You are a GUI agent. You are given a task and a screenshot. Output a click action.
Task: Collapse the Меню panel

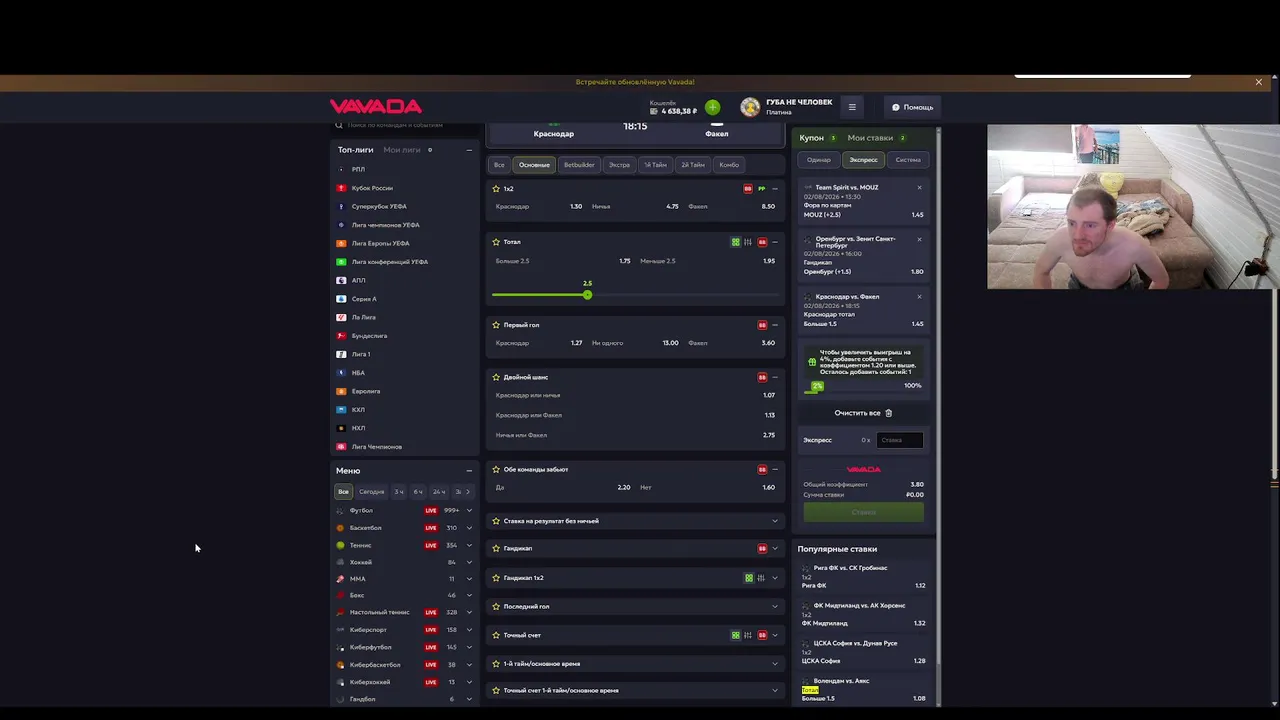point(469,471)
